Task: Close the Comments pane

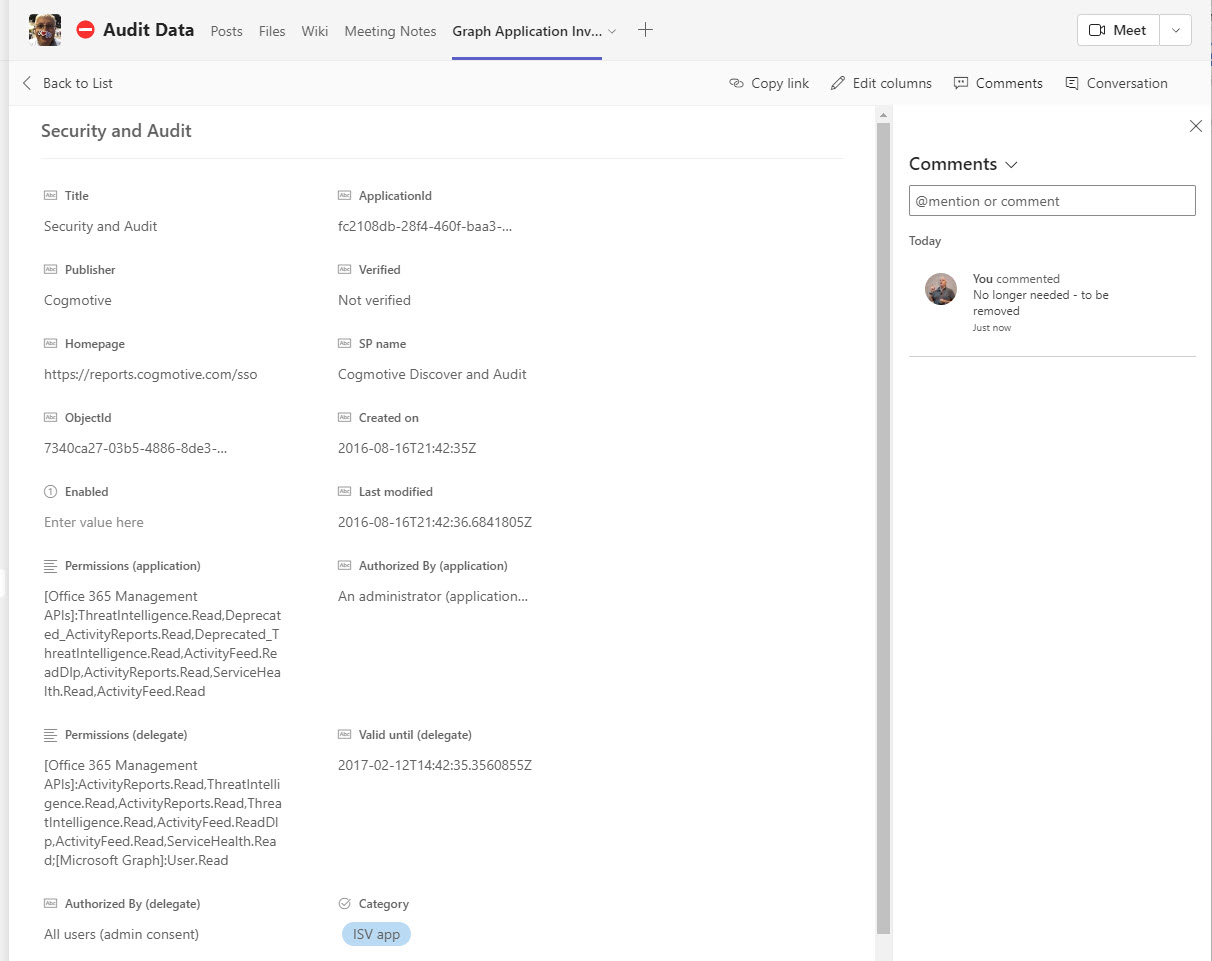Action: tap(1195, 126)
